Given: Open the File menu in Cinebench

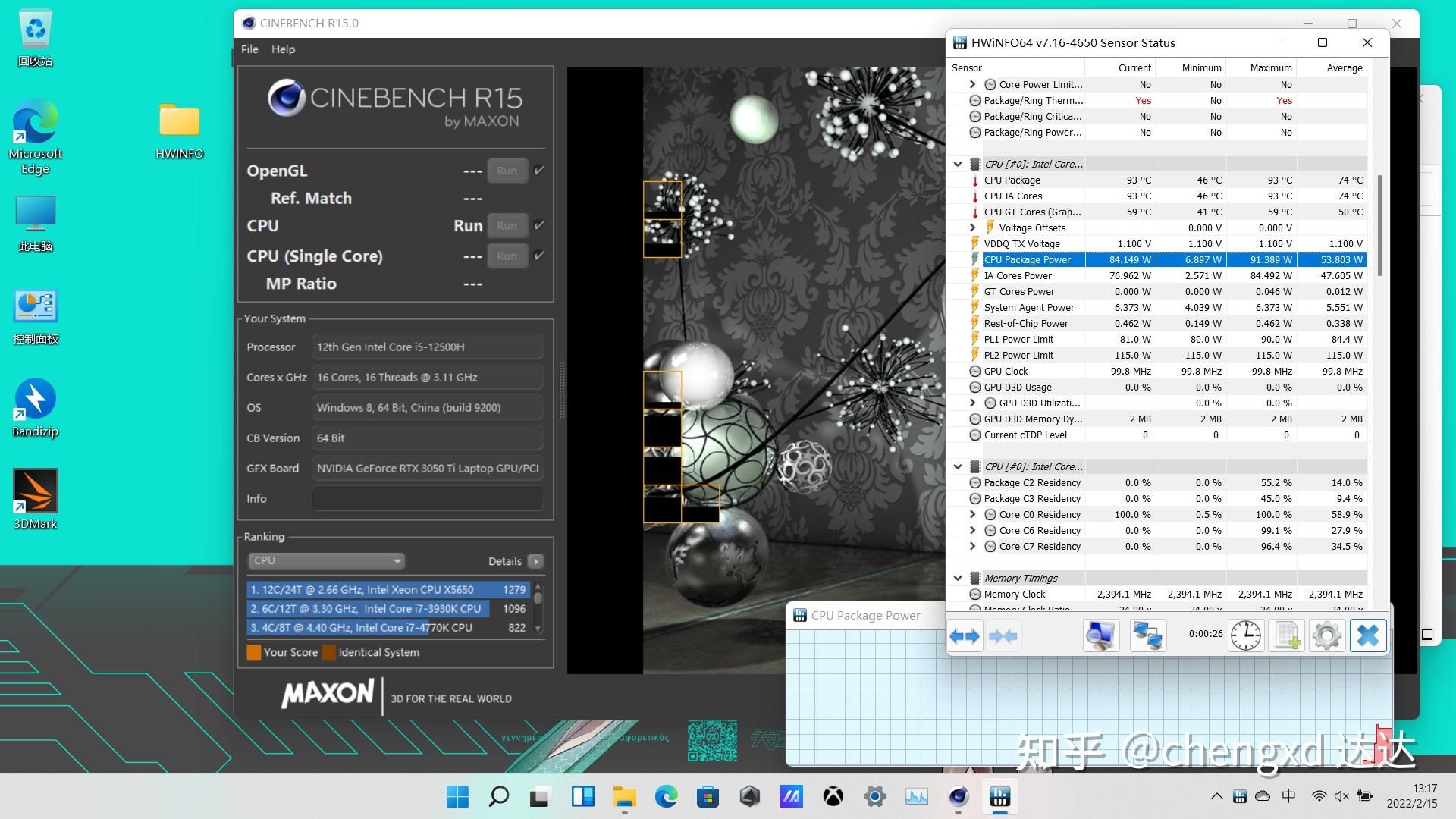Looking at the screenshot, I should (249, 49).
